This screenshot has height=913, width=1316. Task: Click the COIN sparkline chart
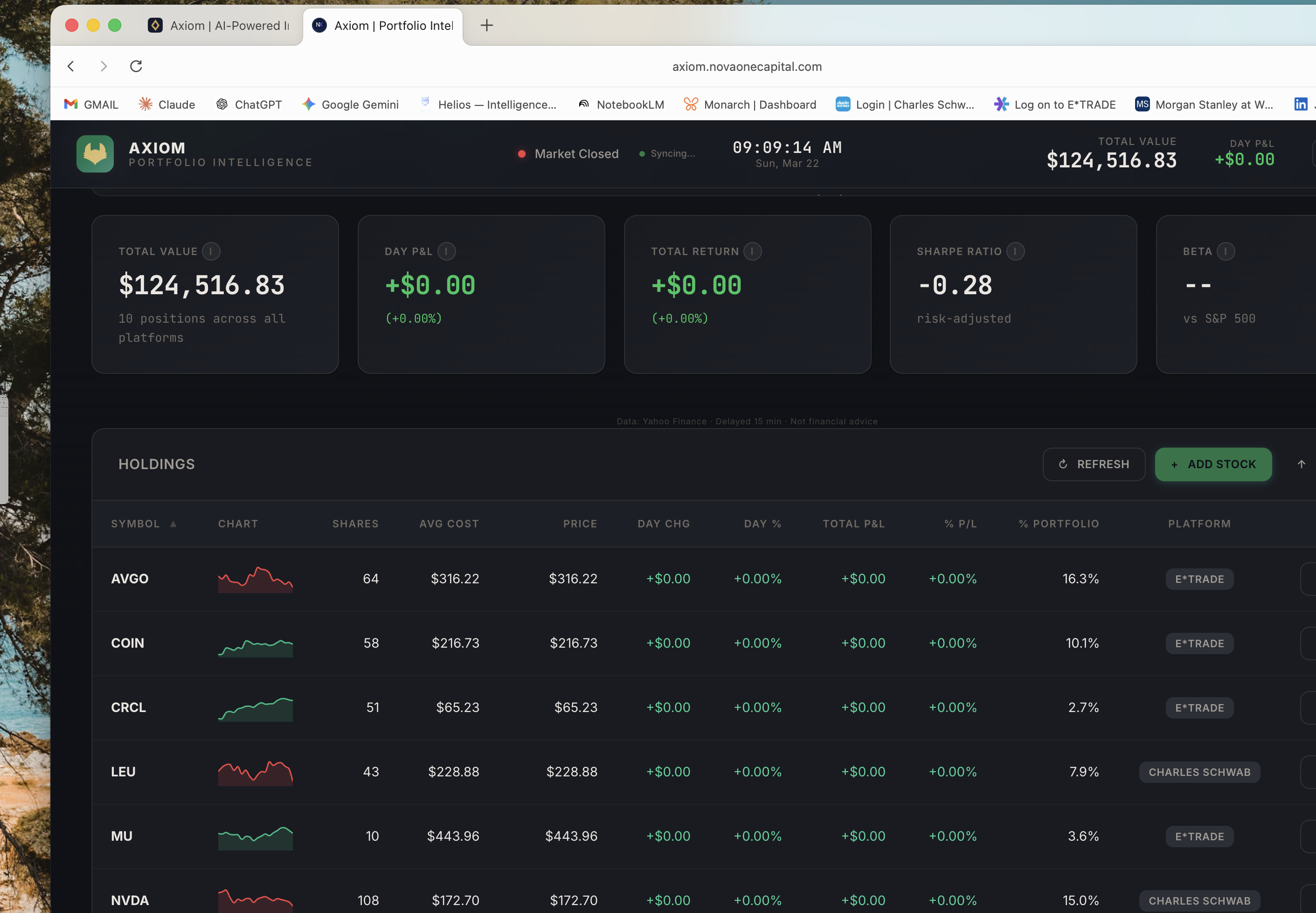coord(255,647)
